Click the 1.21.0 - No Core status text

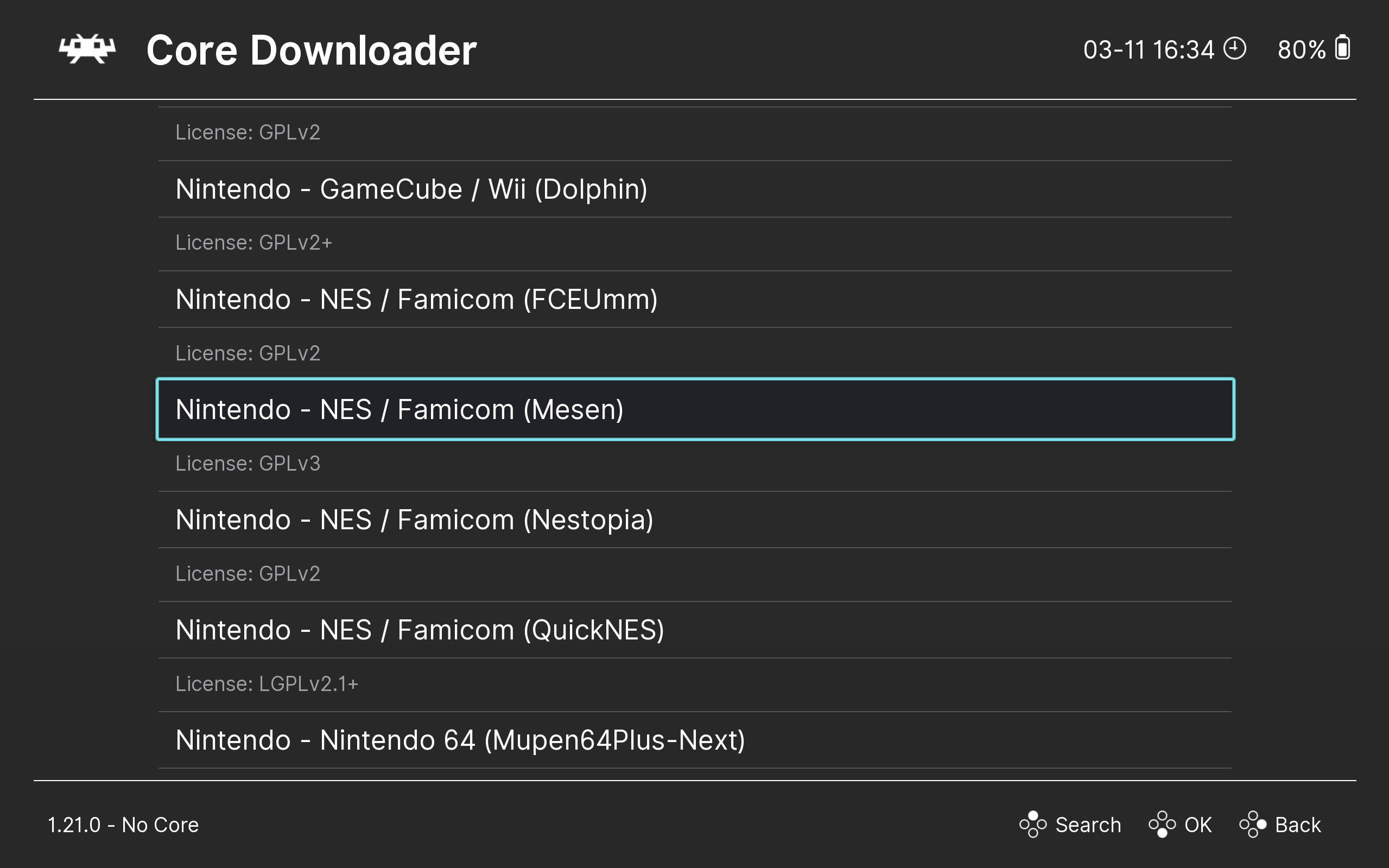pyautogui.click(x=123, y=825)
